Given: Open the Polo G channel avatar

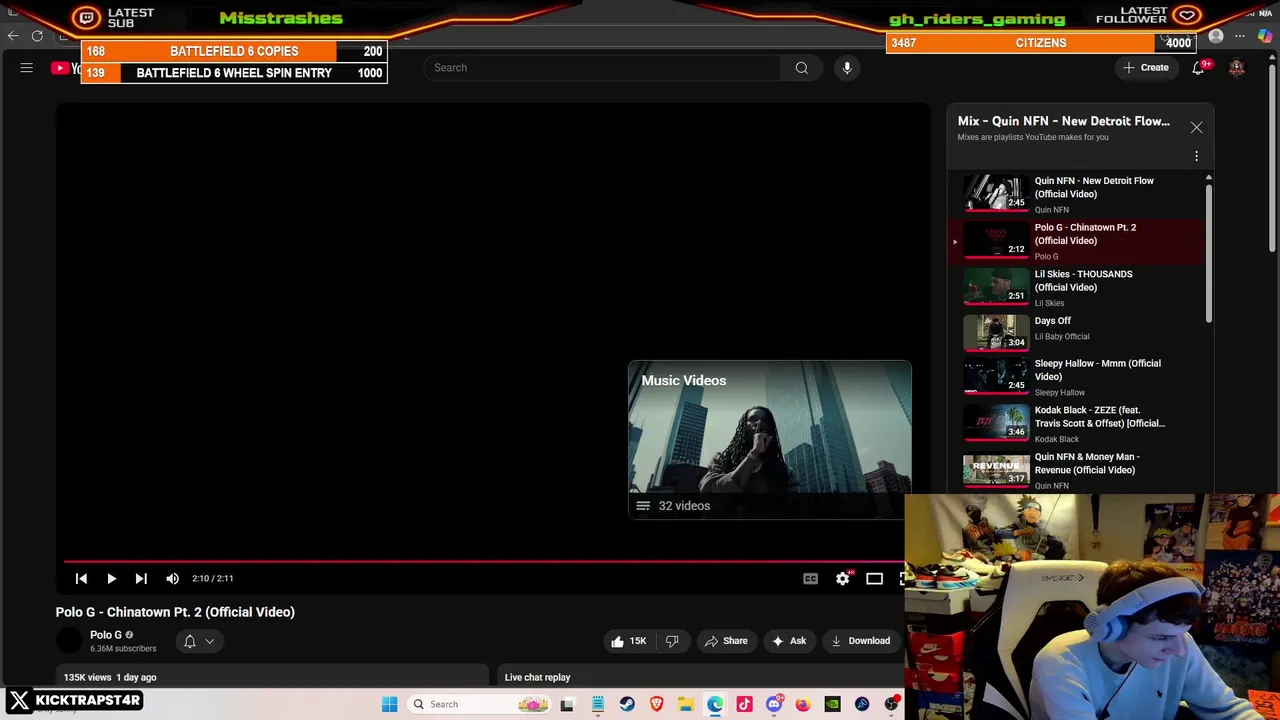Looking at the screenshot, I should [69, 641].
